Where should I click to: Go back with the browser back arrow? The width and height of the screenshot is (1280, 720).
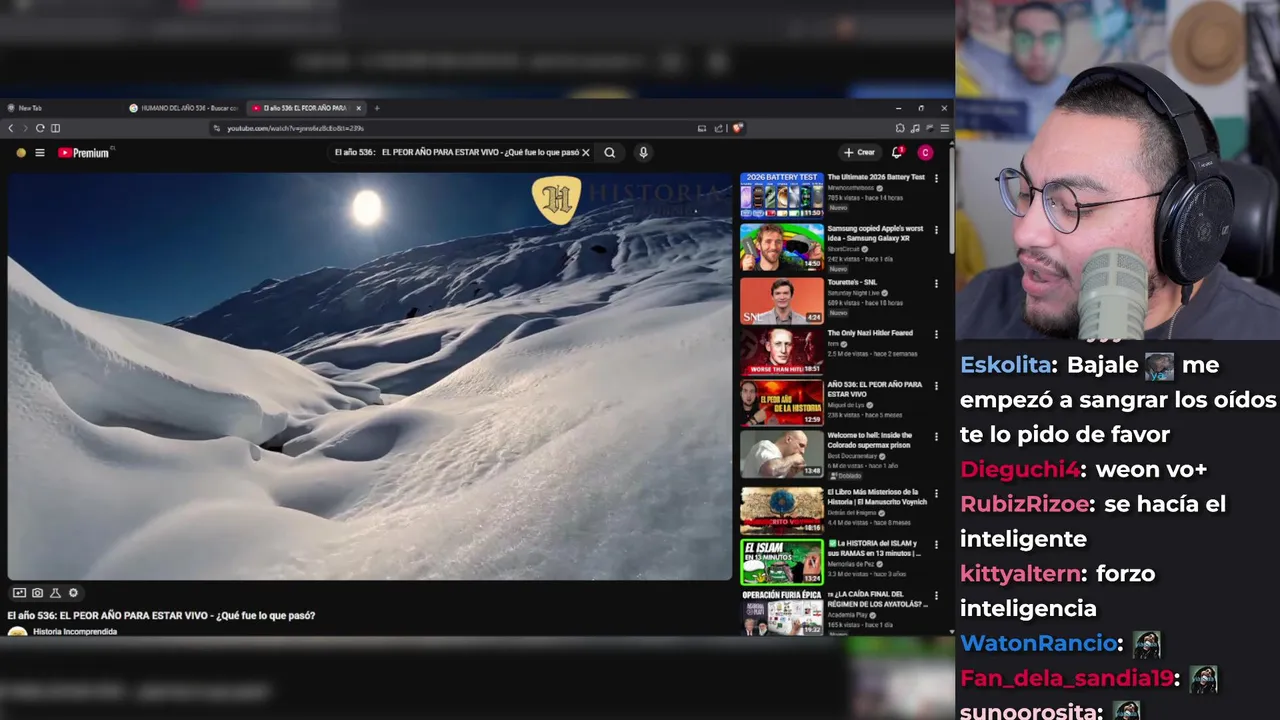pos(11,128)
